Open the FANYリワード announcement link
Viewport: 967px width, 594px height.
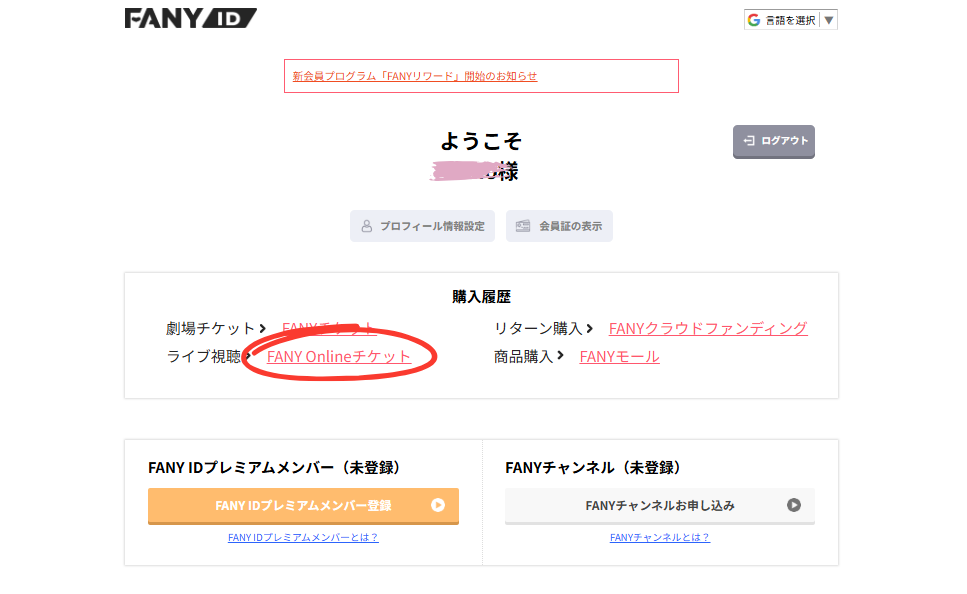click(x=414, y=76)
